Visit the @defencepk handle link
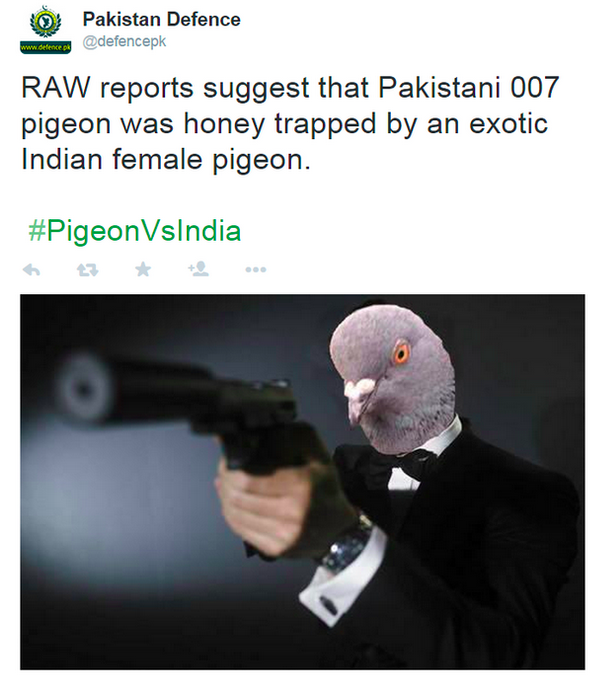 [125, 42]
